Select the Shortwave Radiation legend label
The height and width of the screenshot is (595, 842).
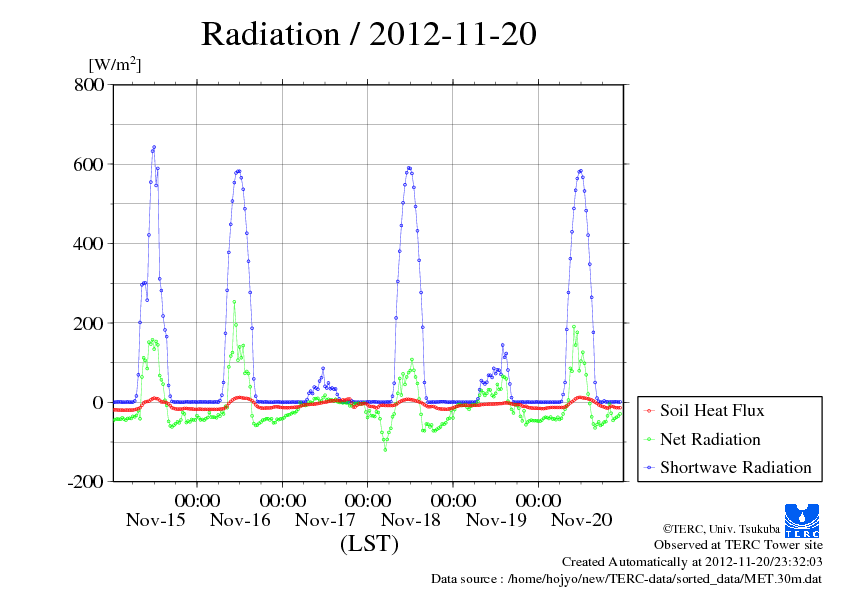735,467
